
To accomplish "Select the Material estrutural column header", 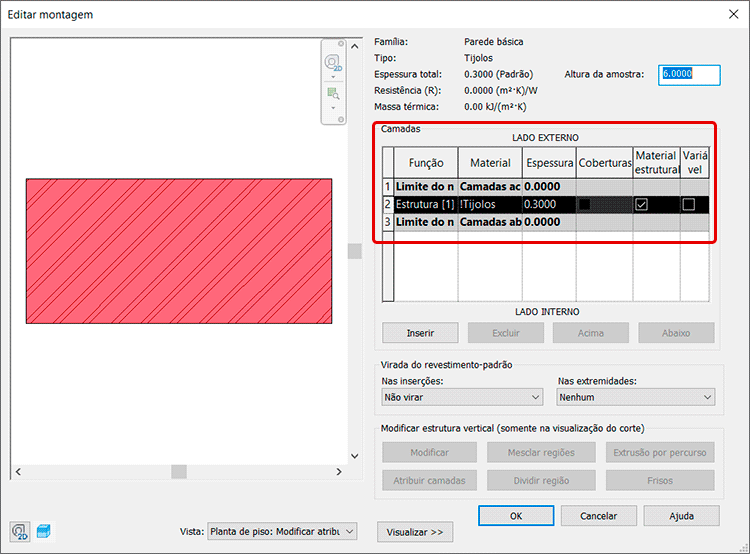I will click(657, 163).
